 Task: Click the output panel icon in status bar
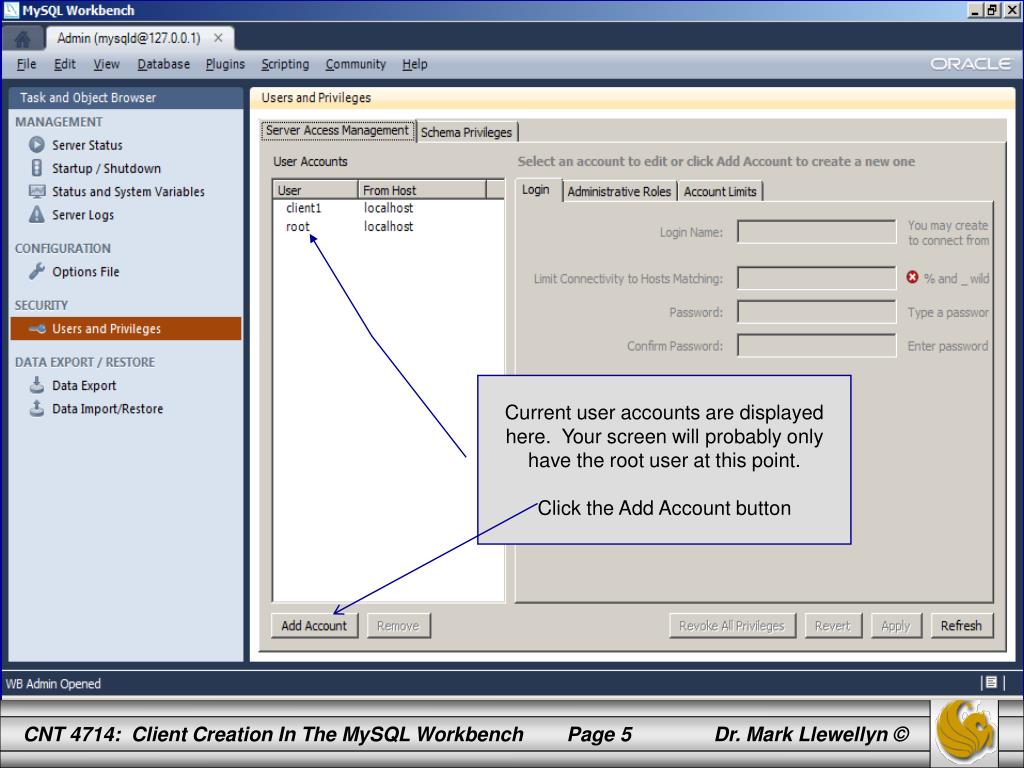[x=991, y=682]
